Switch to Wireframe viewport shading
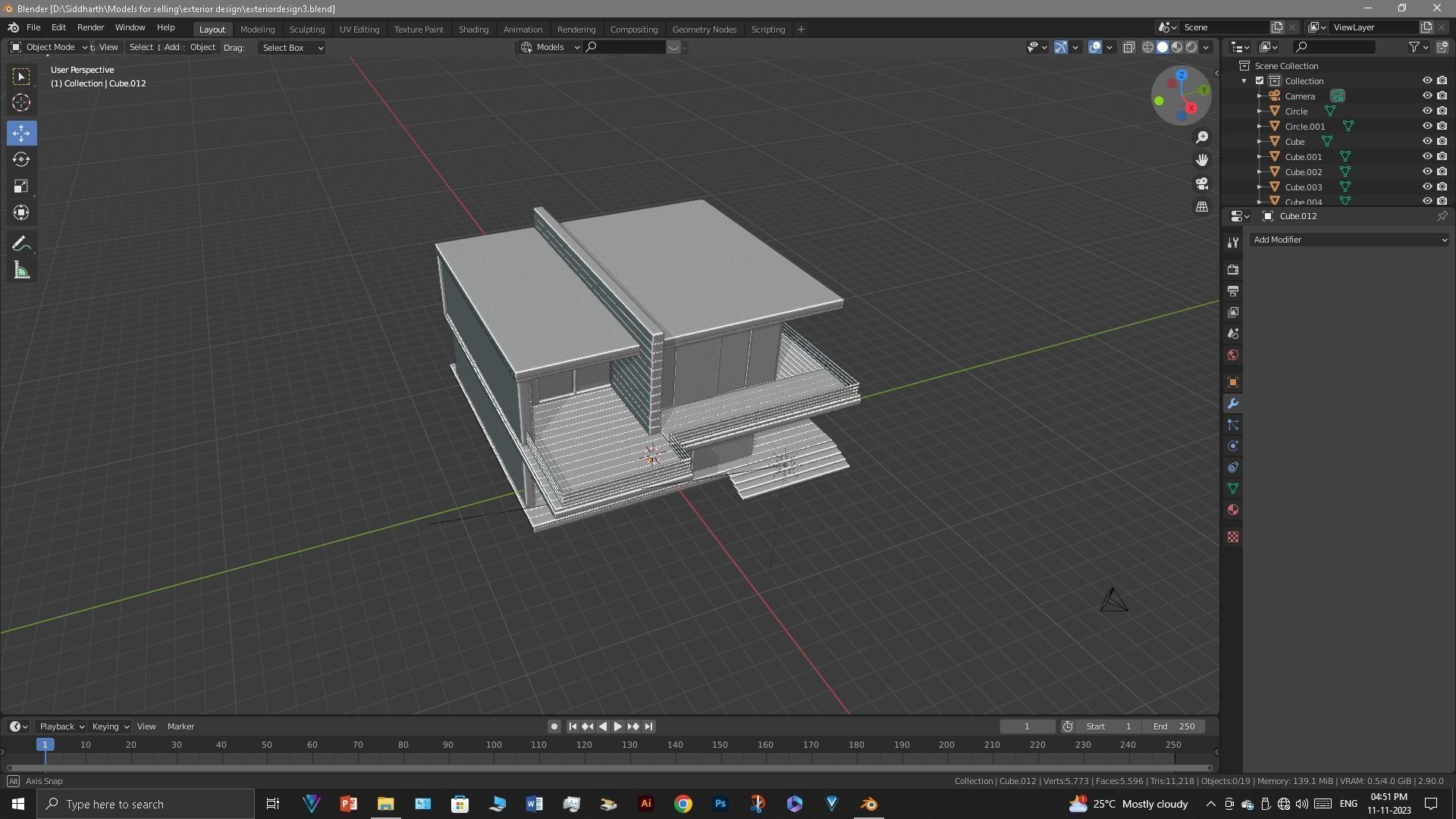Screen dimensions: 1456x819 tap(1148, 47)
